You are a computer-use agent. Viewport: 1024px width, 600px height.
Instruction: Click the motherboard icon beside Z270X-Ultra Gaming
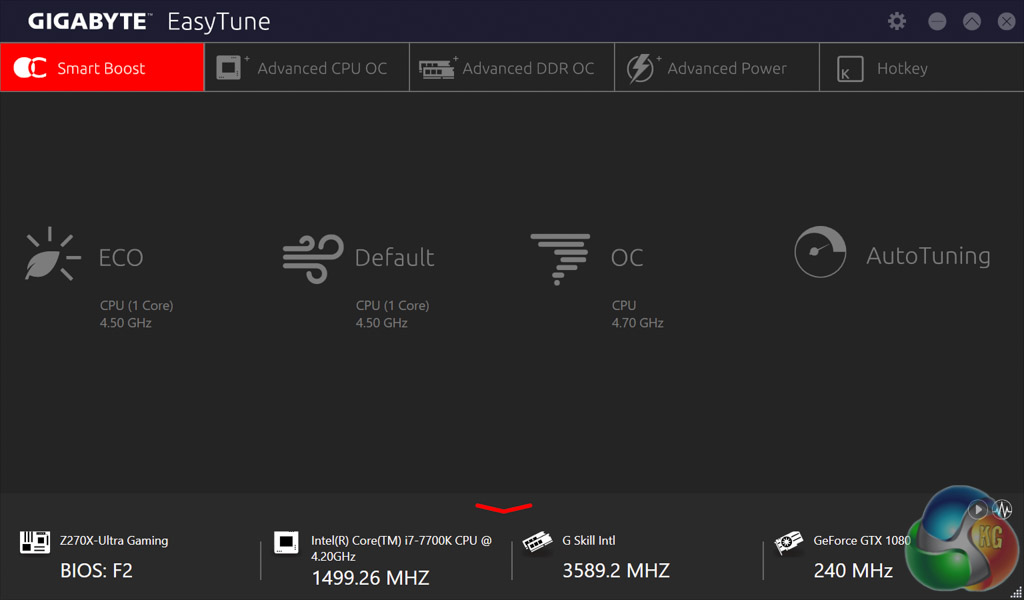(35, 542)
